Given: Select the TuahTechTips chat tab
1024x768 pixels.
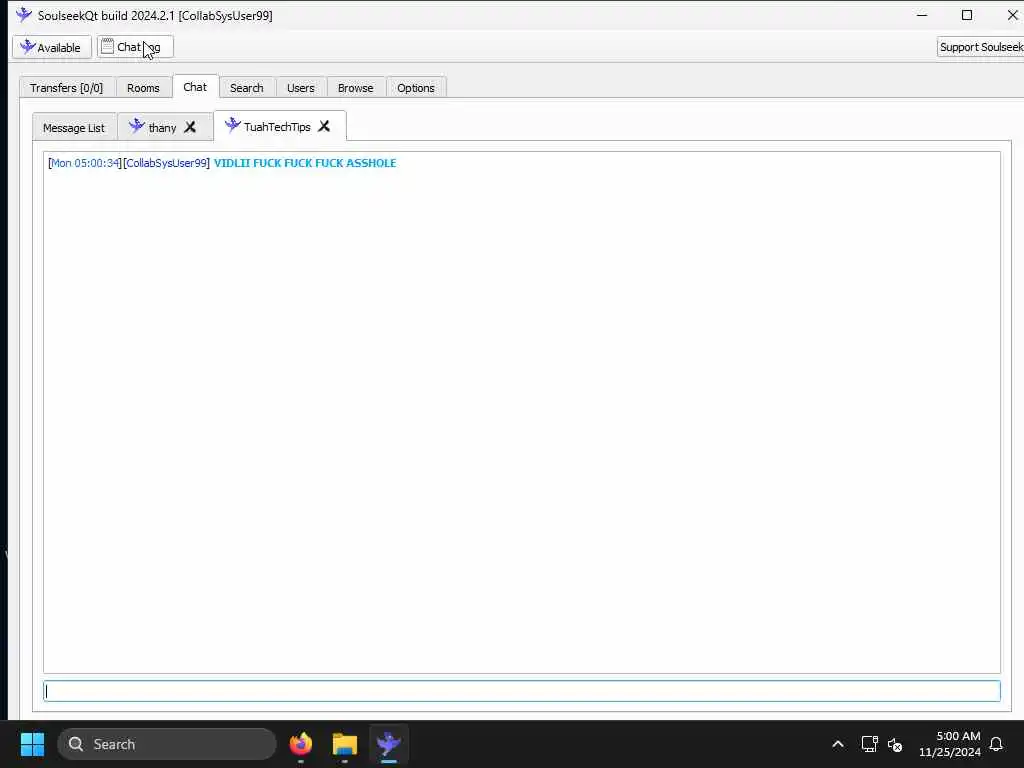Looking at the screenshot, I should 276,127.
